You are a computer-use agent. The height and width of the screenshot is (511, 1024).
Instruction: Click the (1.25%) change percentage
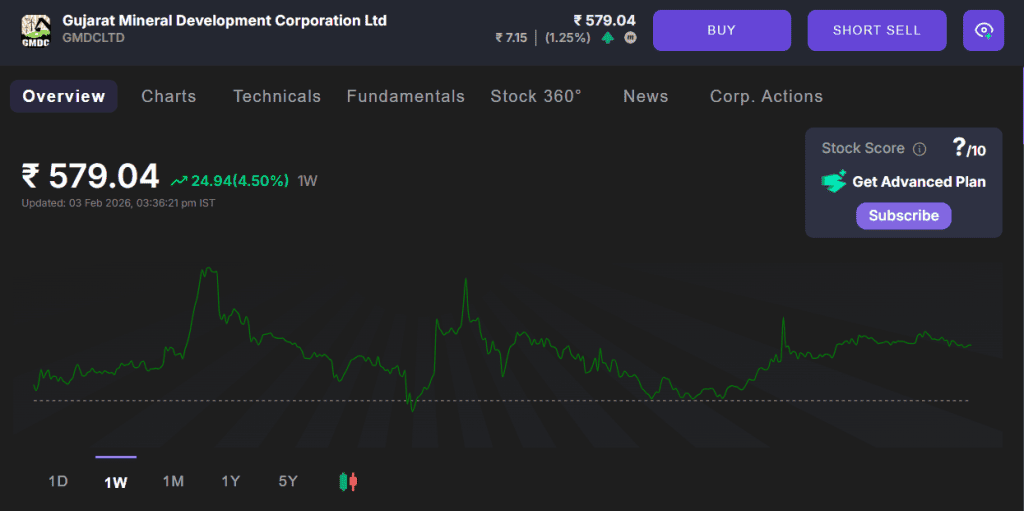click(568, 38)
